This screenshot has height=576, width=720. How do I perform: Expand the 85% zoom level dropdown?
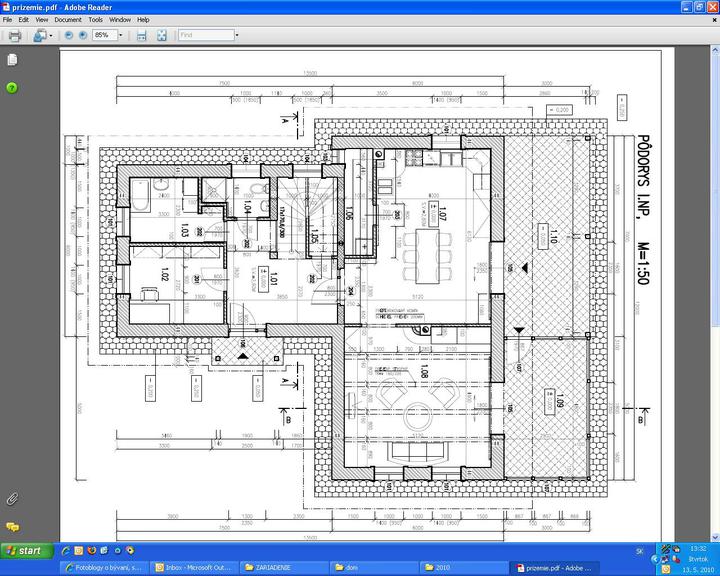120,35
